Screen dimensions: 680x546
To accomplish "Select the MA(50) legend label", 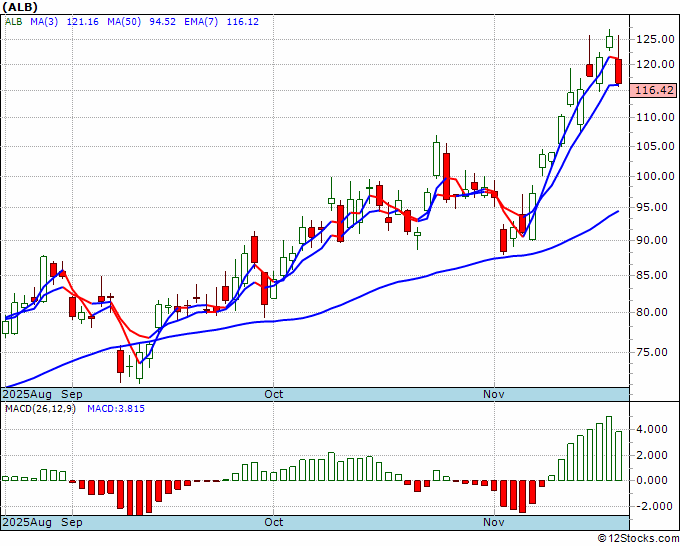I will pos(124,22).
